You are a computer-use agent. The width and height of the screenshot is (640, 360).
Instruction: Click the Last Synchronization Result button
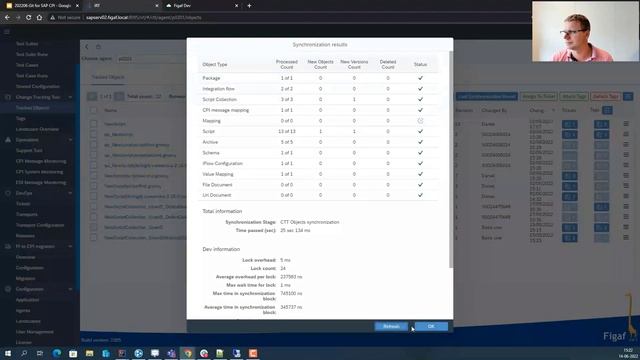(487, 96)
